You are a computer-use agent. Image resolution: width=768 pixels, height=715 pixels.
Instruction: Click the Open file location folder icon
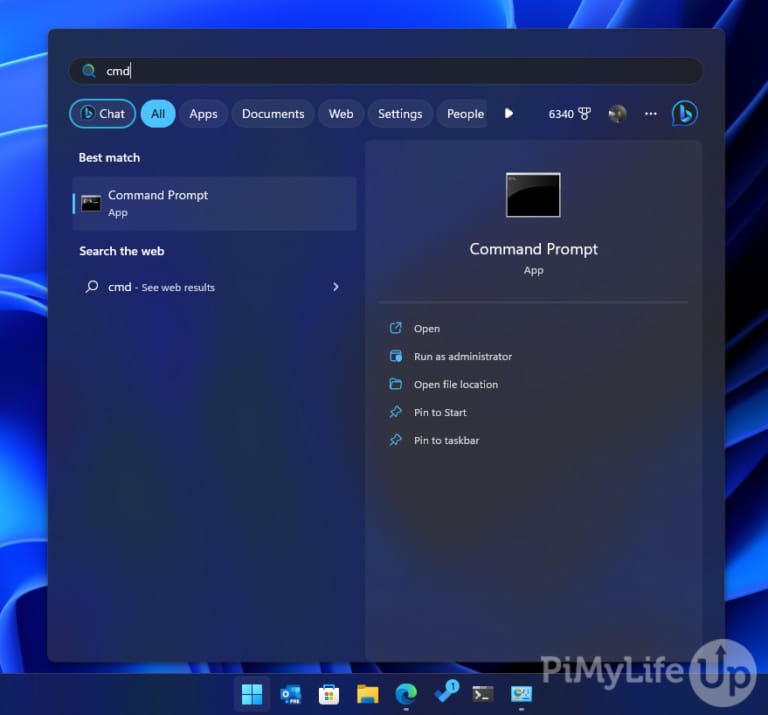pos(395,384)
